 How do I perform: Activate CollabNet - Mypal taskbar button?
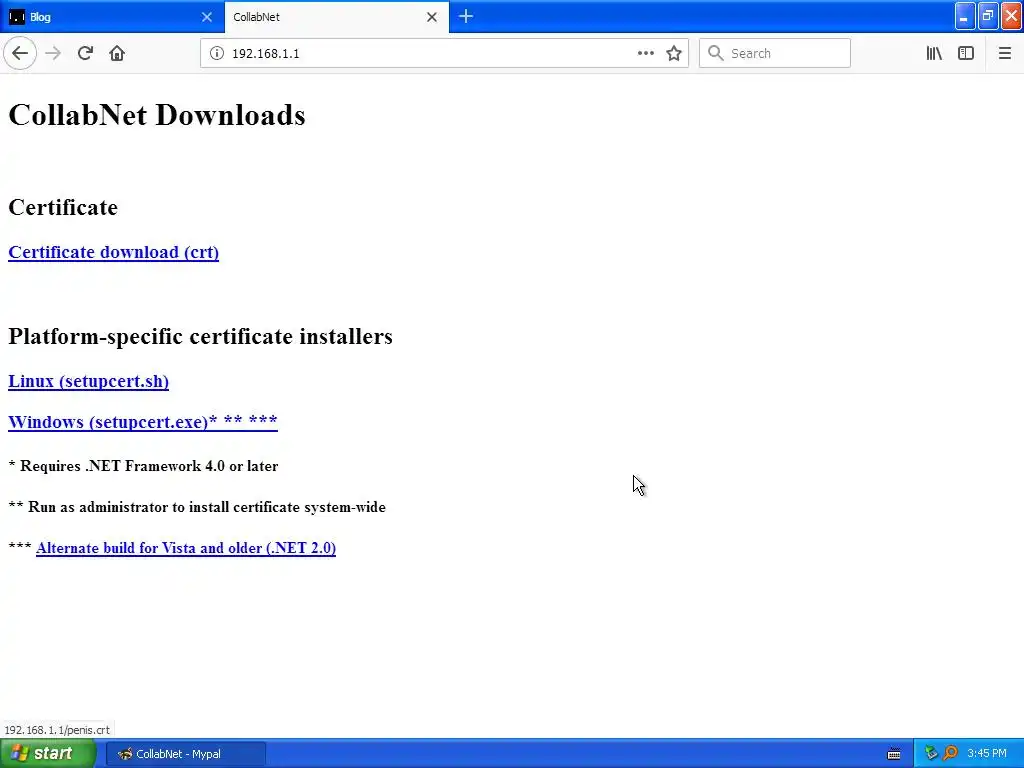click(186, 754)
